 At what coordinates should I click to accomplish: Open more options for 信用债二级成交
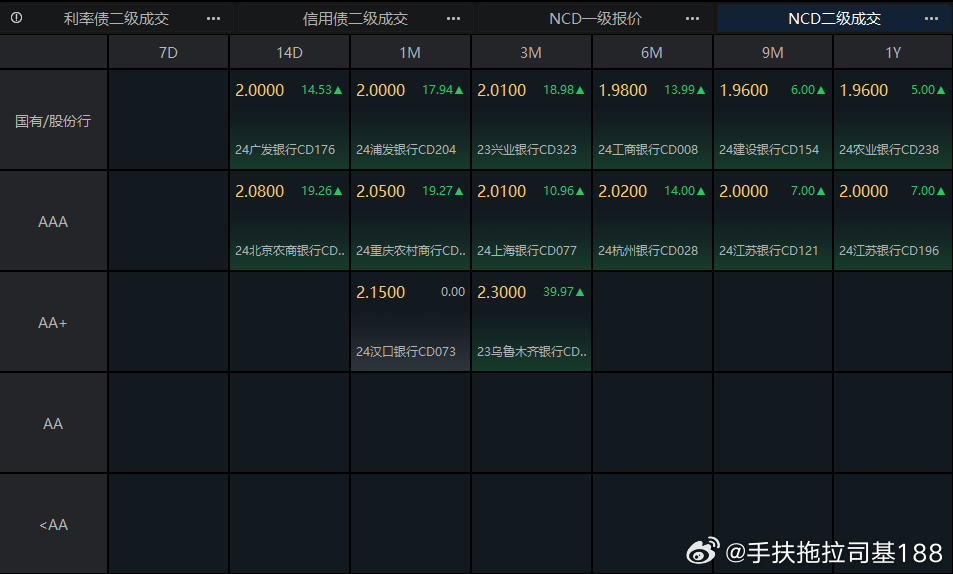(x=453, y=19)
